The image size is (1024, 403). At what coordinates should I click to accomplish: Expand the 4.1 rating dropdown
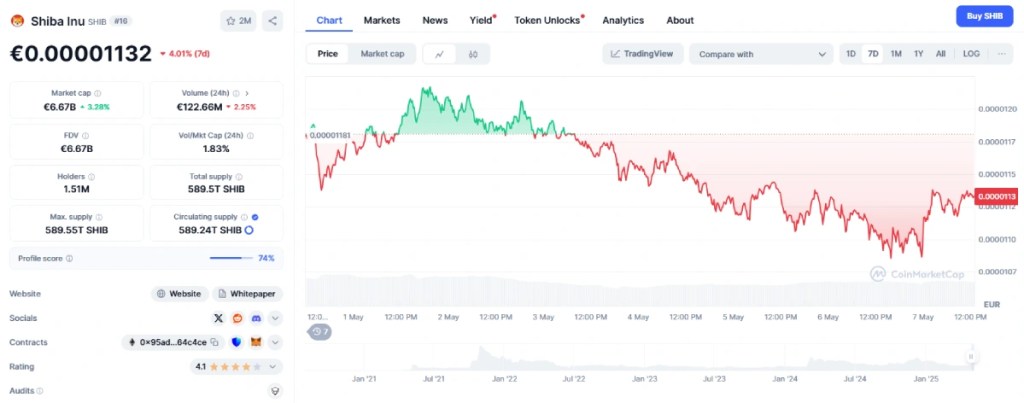click(x=276, y=367)
